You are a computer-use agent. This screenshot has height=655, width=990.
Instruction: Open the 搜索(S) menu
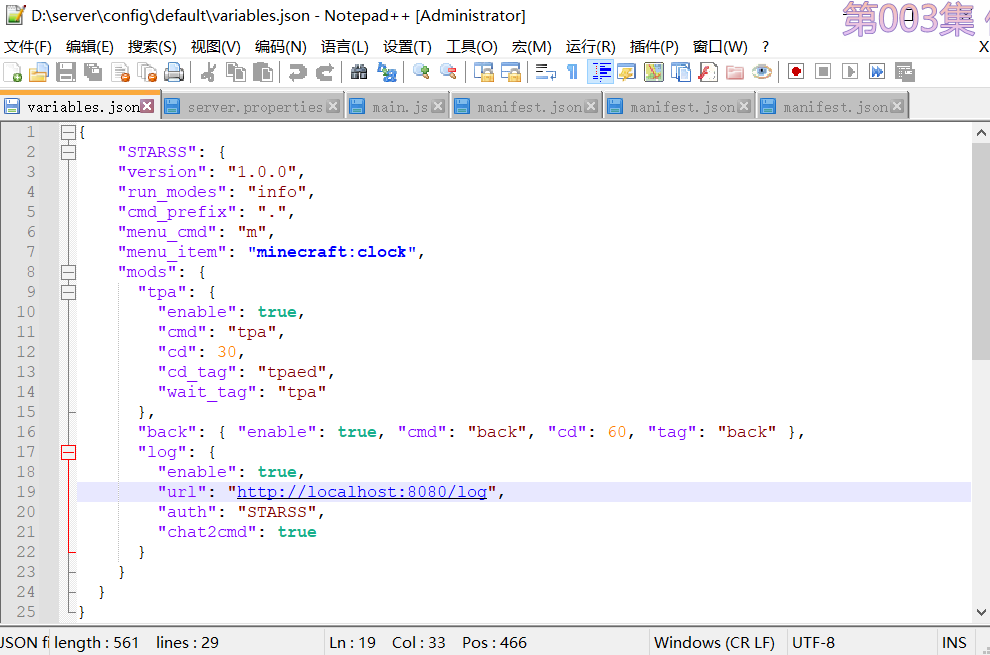pos(152,47)
